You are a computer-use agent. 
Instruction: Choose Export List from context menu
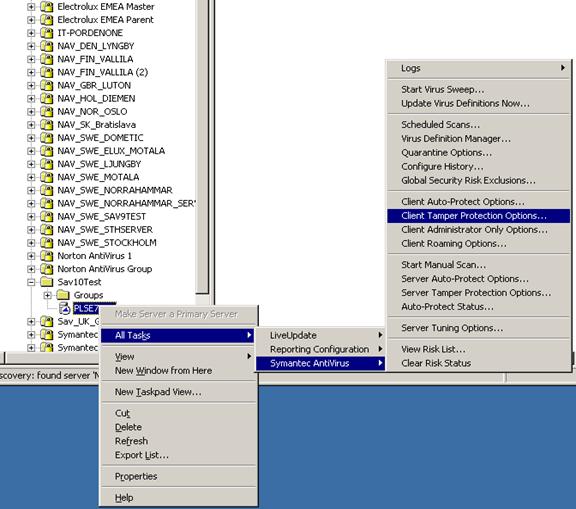177,455
